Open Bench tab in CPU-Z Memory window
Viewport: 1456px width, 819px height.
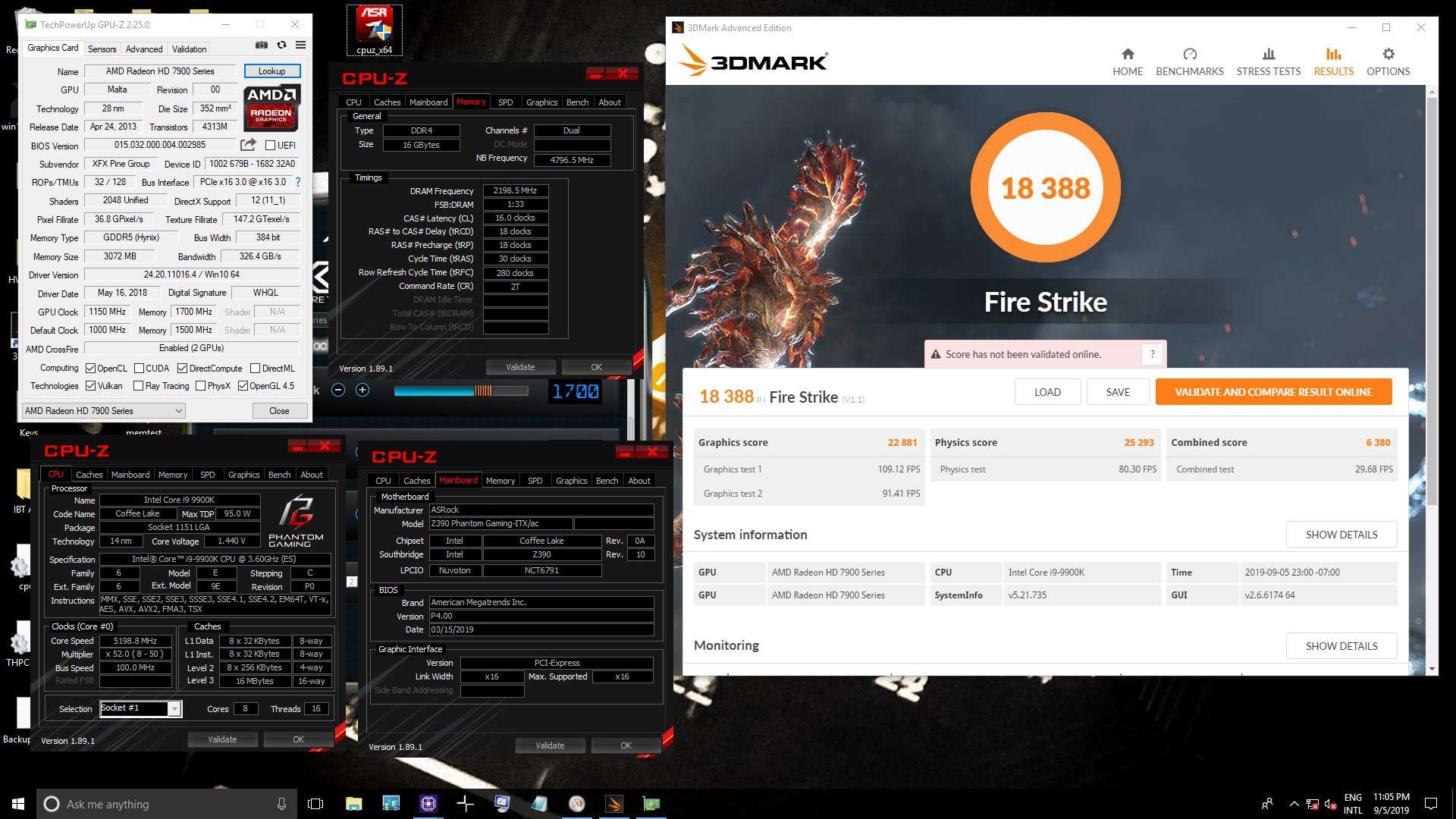click(x=577, y=102)
